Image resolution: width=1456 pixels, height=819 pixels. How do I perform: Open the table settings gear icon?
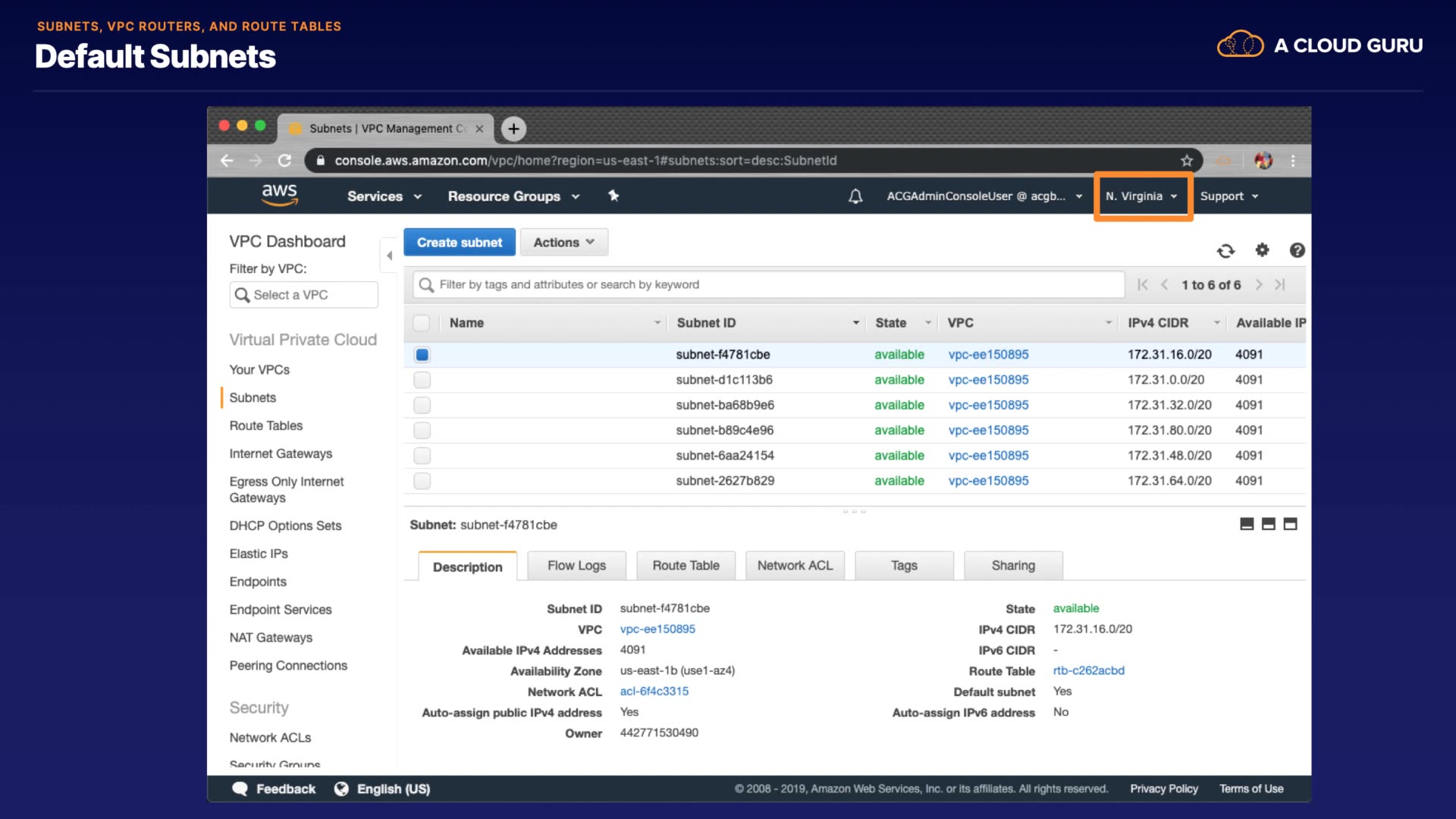tap(1262, 249)
